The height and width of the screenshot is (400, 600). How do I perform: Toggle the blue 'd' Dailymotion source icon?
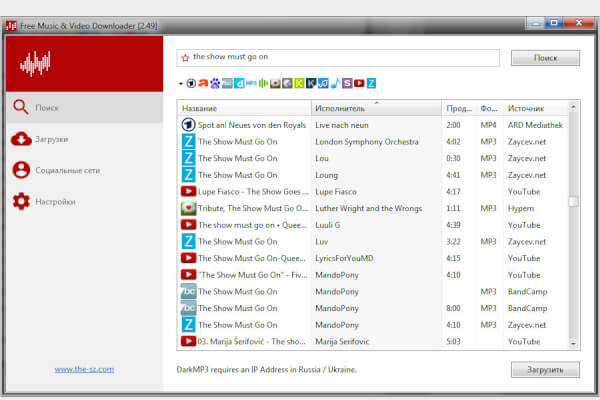click(x=239, y=83)
